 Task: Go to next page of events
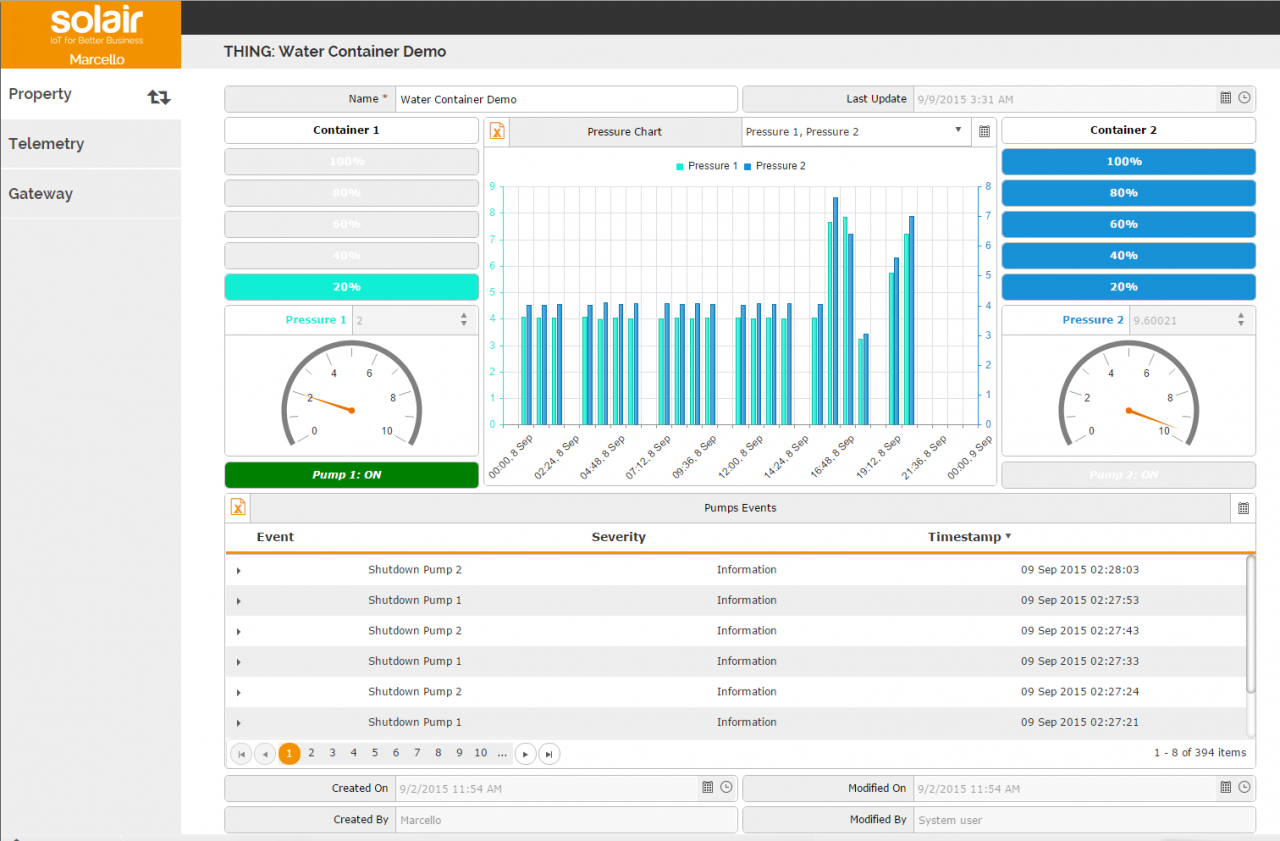click(526, 754)
